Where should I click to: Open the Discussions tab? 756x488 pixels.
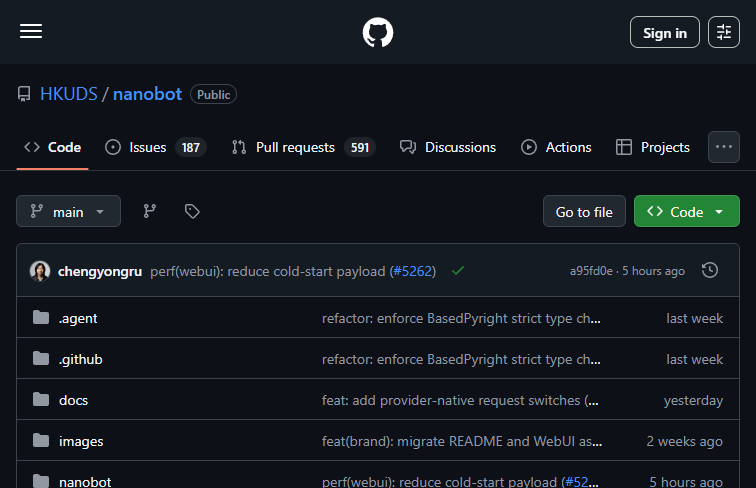coord(448,148)
